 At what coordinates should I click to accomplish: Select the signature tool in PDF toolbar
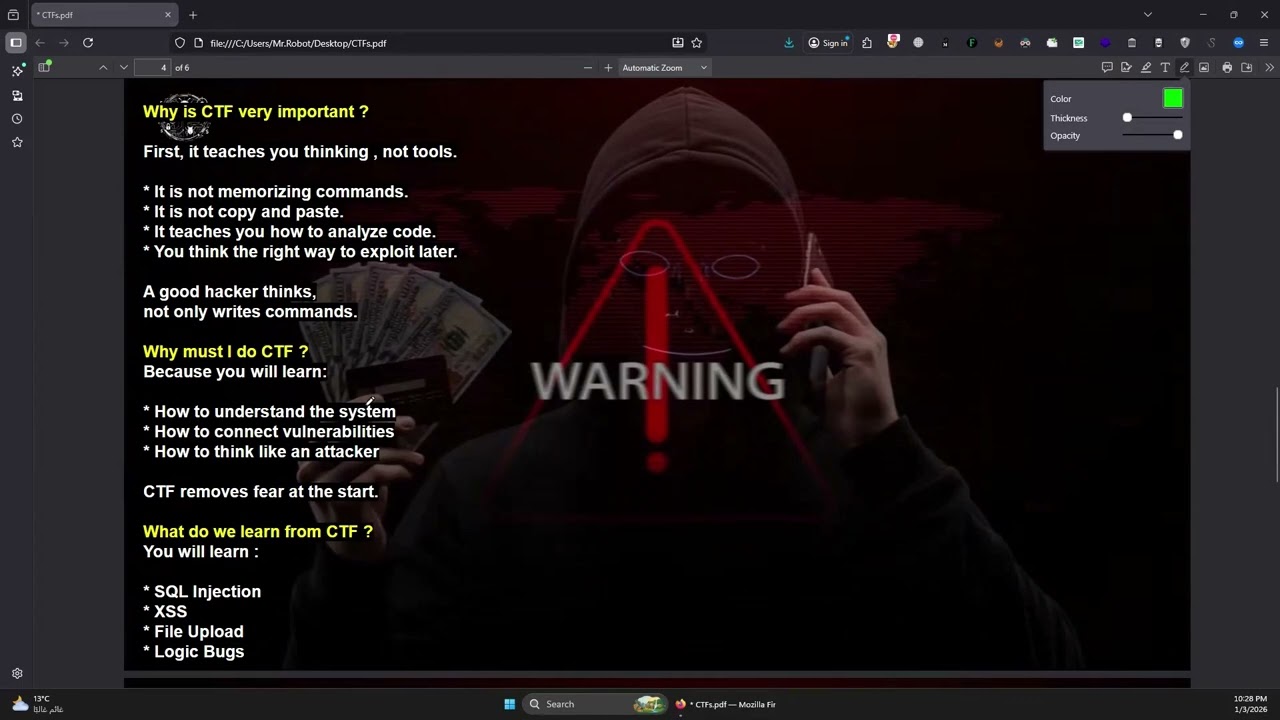click(1126, 67)
